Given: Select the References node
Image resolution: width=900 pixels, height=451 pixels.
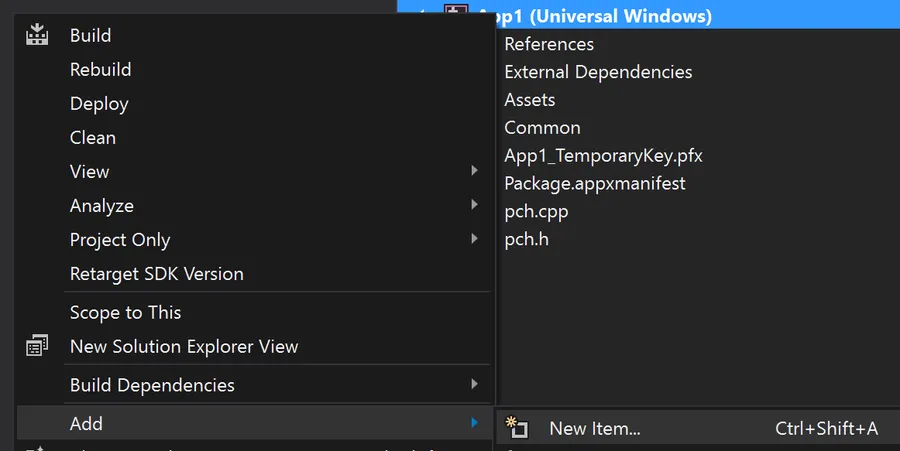Looking at the screenshot, I should 549,44.
